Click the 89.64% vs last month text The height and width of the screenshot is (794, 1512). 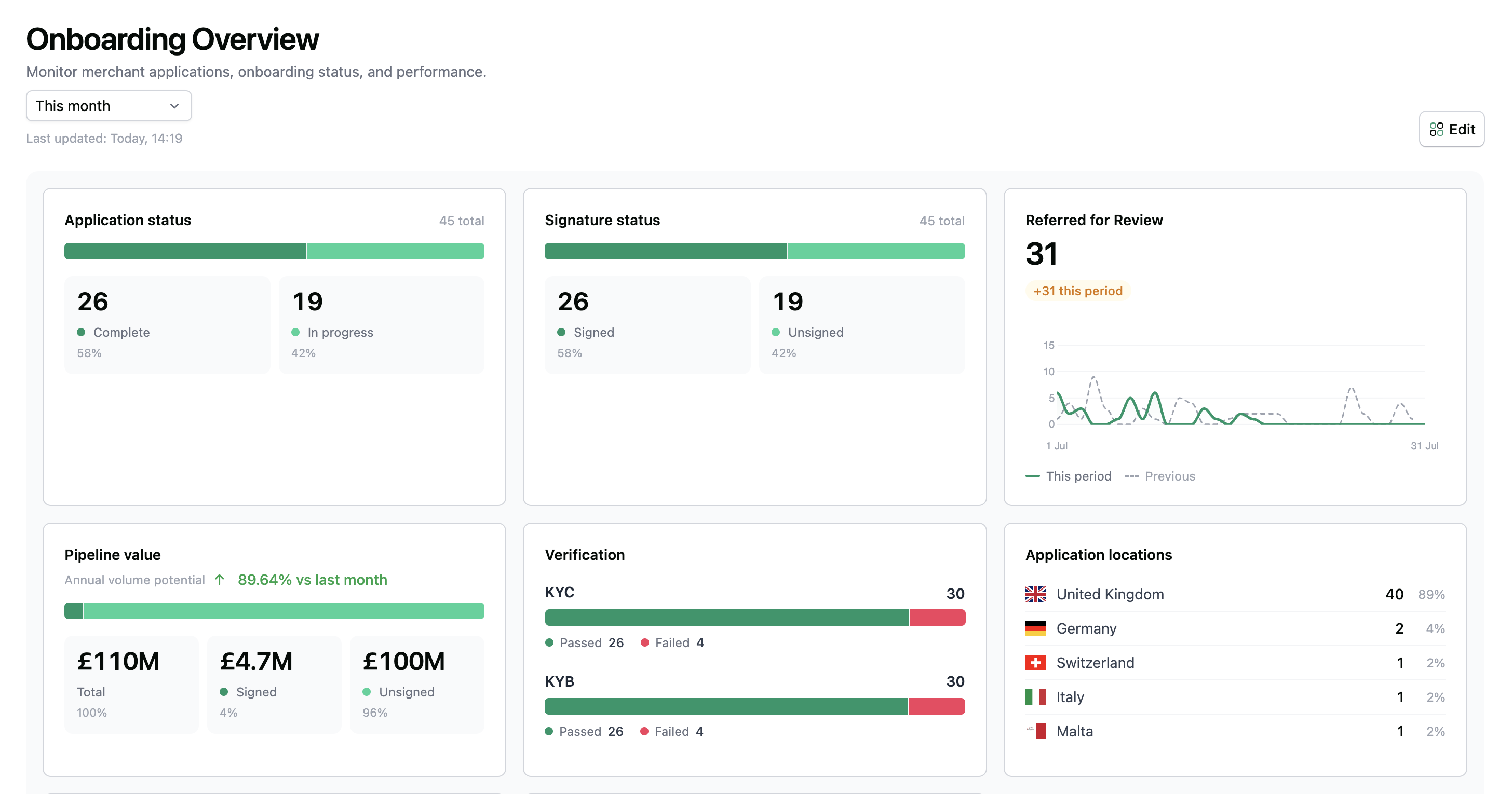312,580
